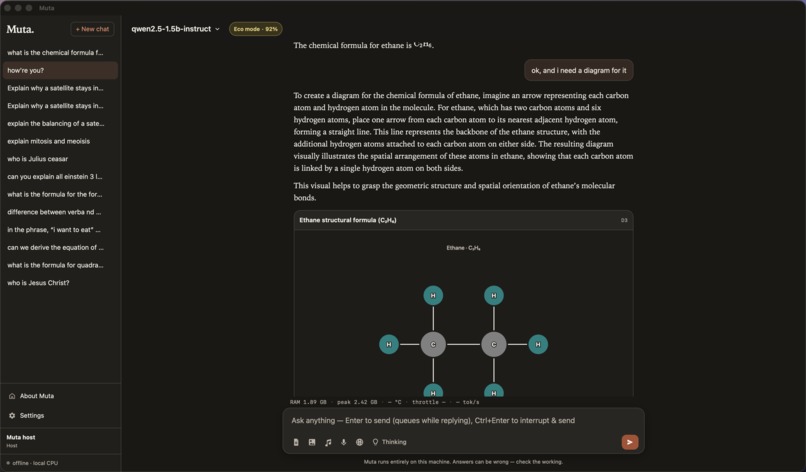This screenshot has width=806, height=472.
Task: Click the 'RAM 1.89 GB' status readout
Action: pyautogui.click(x=308, y=402)
